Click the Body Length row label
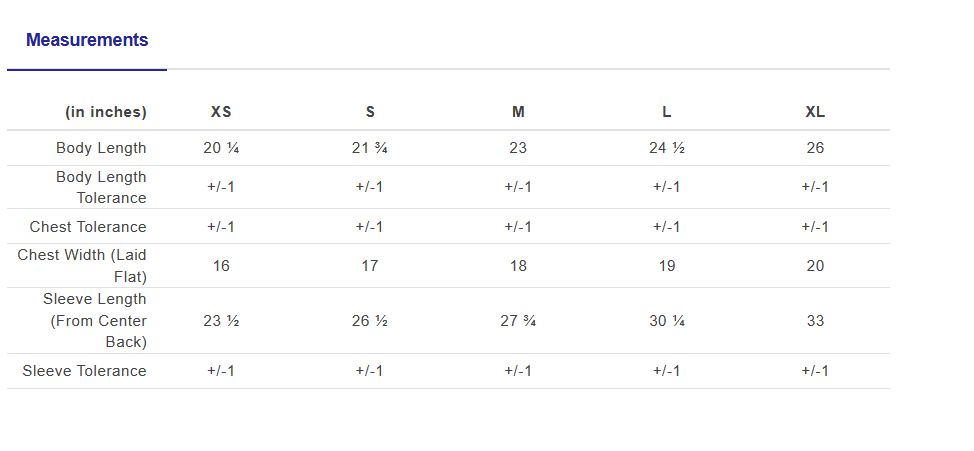 pos(101,148)
